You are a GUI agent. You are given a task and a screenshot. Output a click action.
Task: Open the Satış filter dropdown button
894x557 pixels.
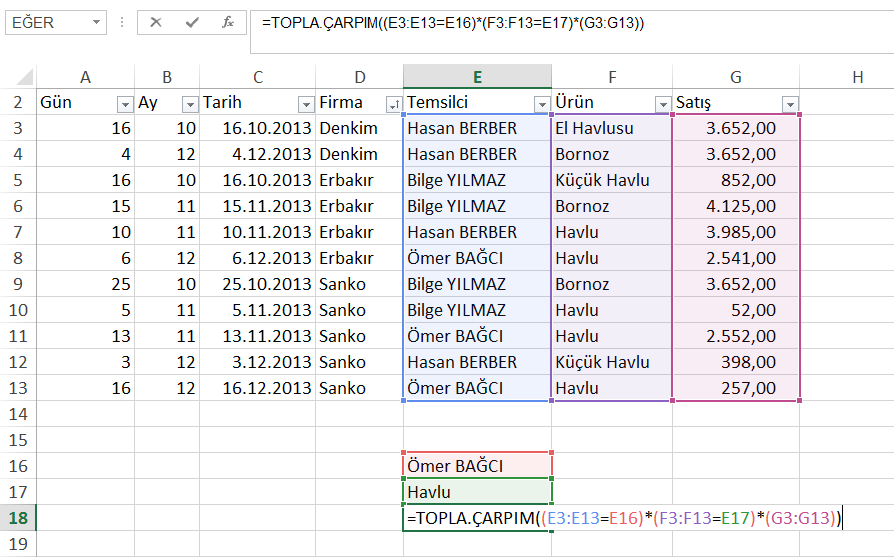tap(790, 103)
